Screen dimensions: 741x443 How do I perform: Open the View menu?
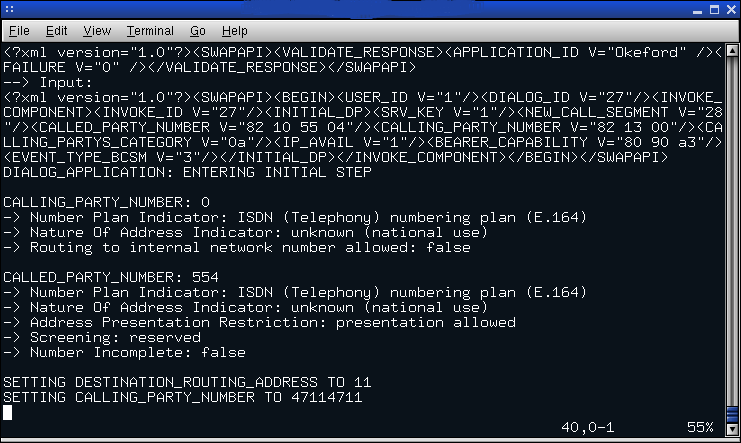[98, 31]
